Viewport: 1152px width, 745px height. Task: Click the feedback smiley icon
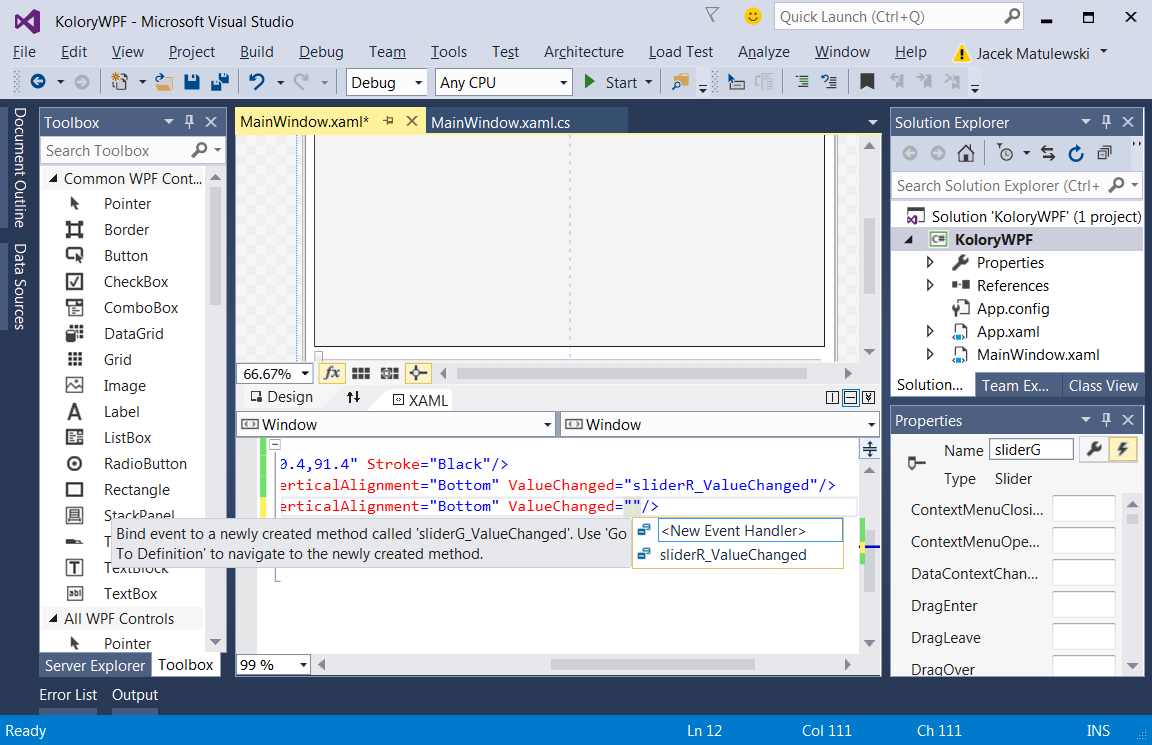click(753, 16)
